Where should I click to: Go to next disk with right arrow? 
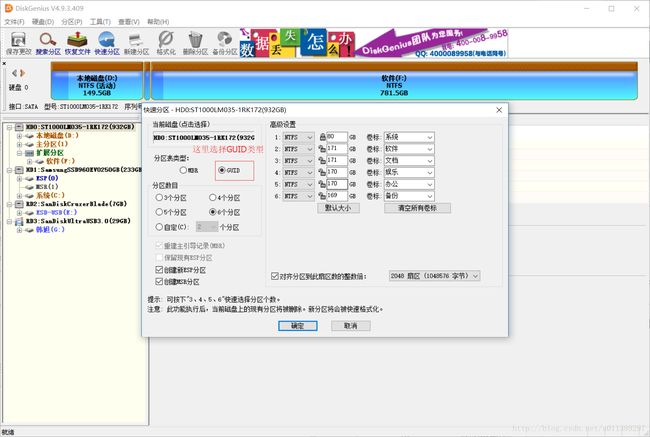tap(22, 73)
